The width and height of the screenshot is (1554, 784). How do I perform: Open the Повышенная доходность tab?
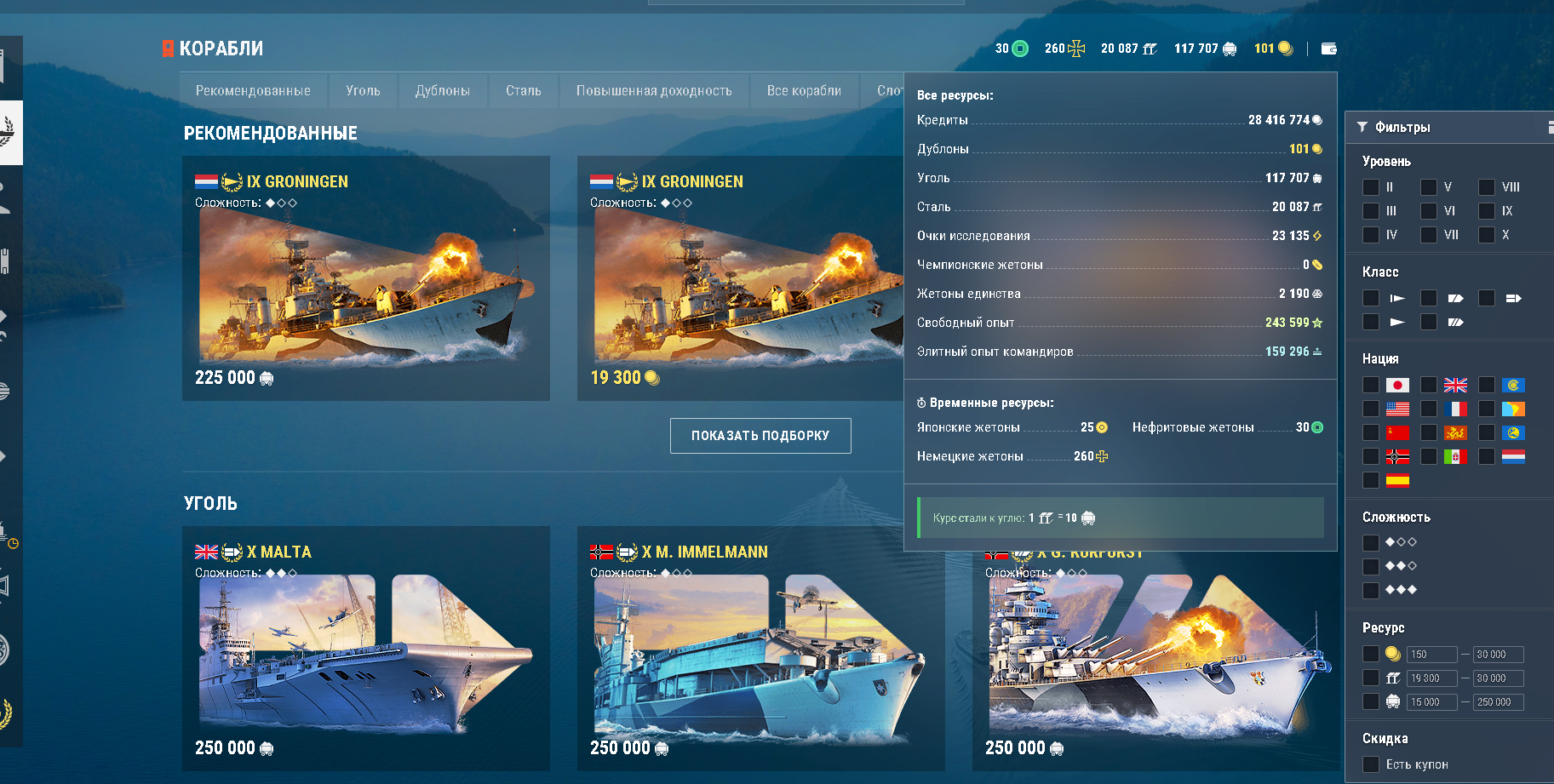(x=654, y=90)
